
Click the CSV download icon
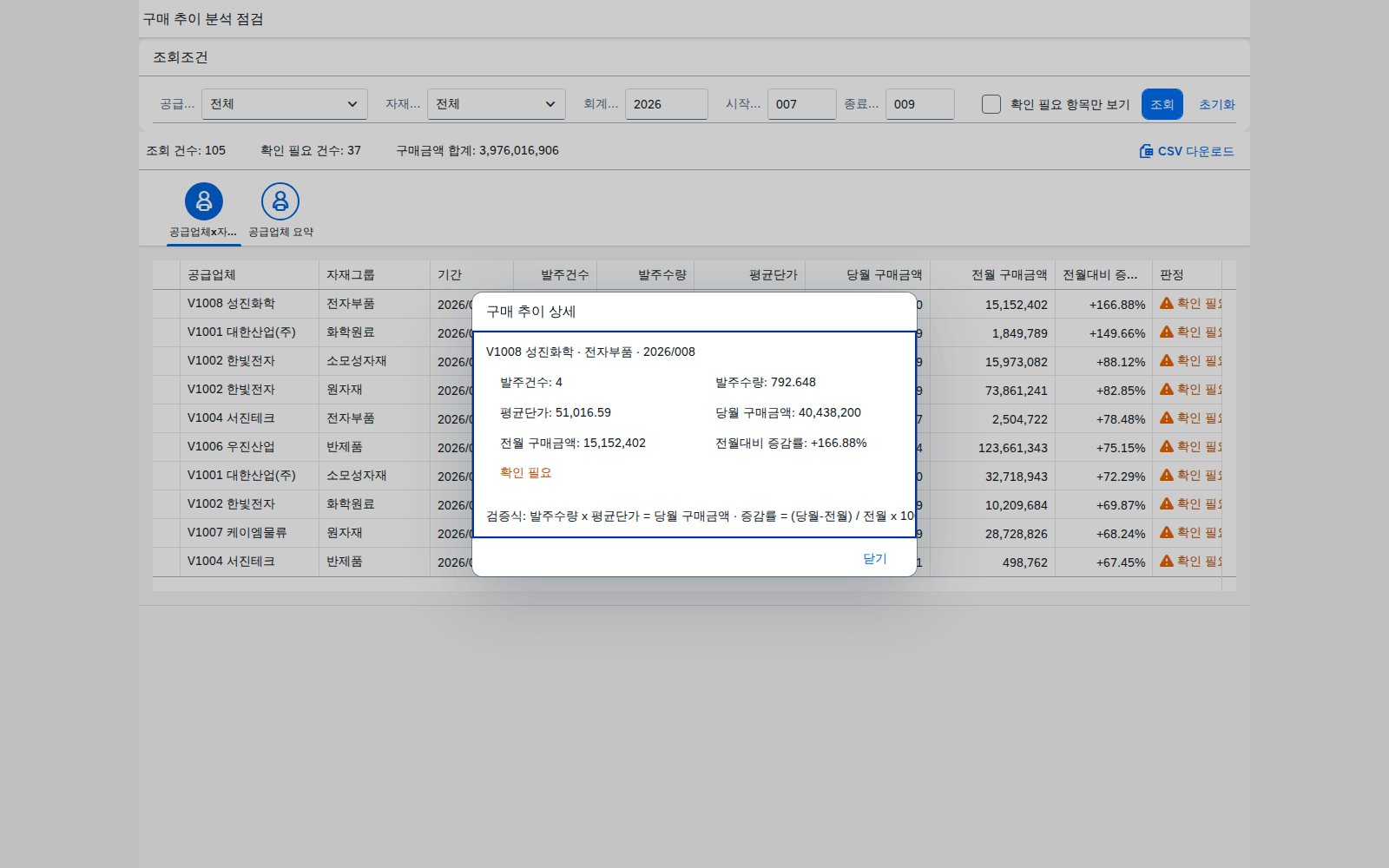[x=1146, y=151]
